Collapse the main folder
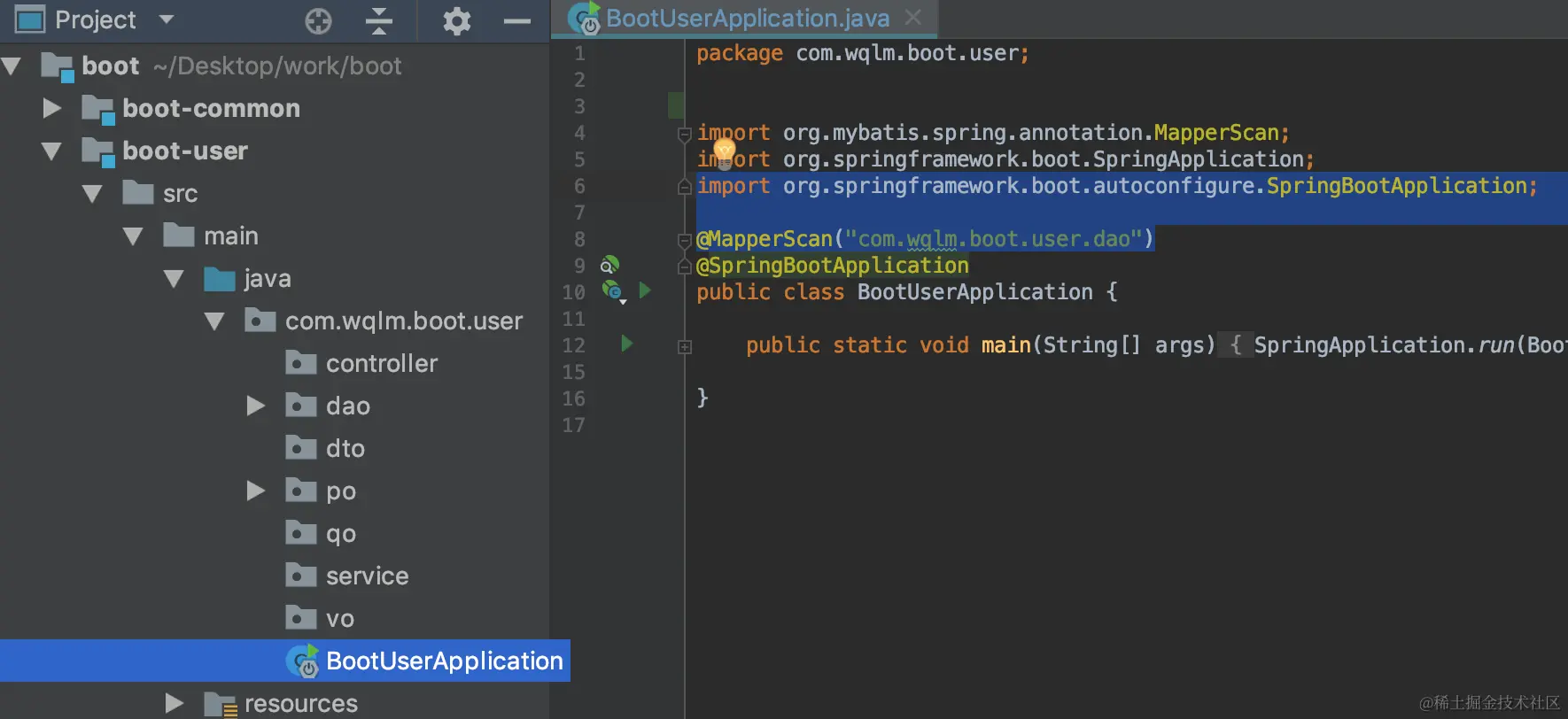The image size is (1568, 719). [133, 236]
